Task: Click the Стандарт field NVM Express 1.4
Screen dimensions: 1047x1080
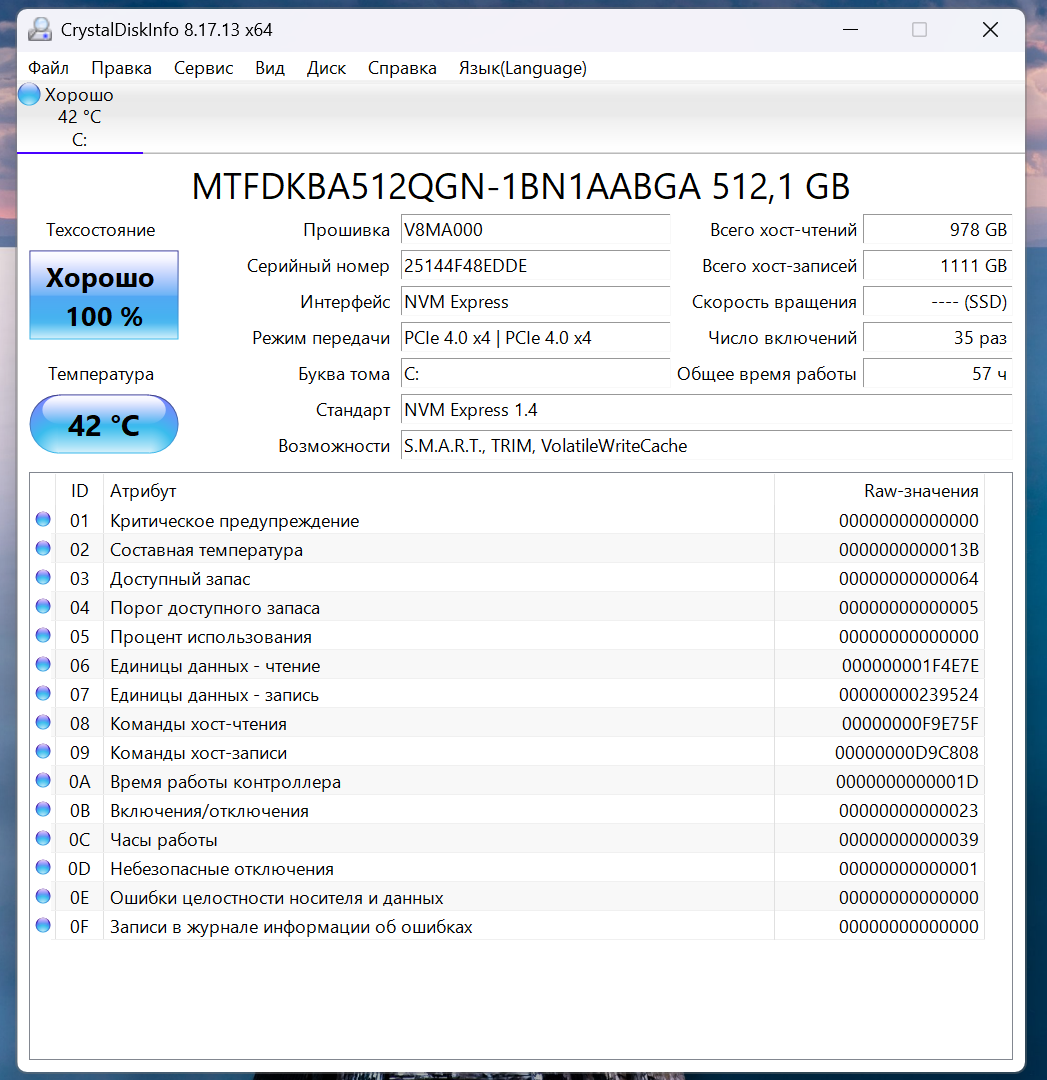Action: 706,410
